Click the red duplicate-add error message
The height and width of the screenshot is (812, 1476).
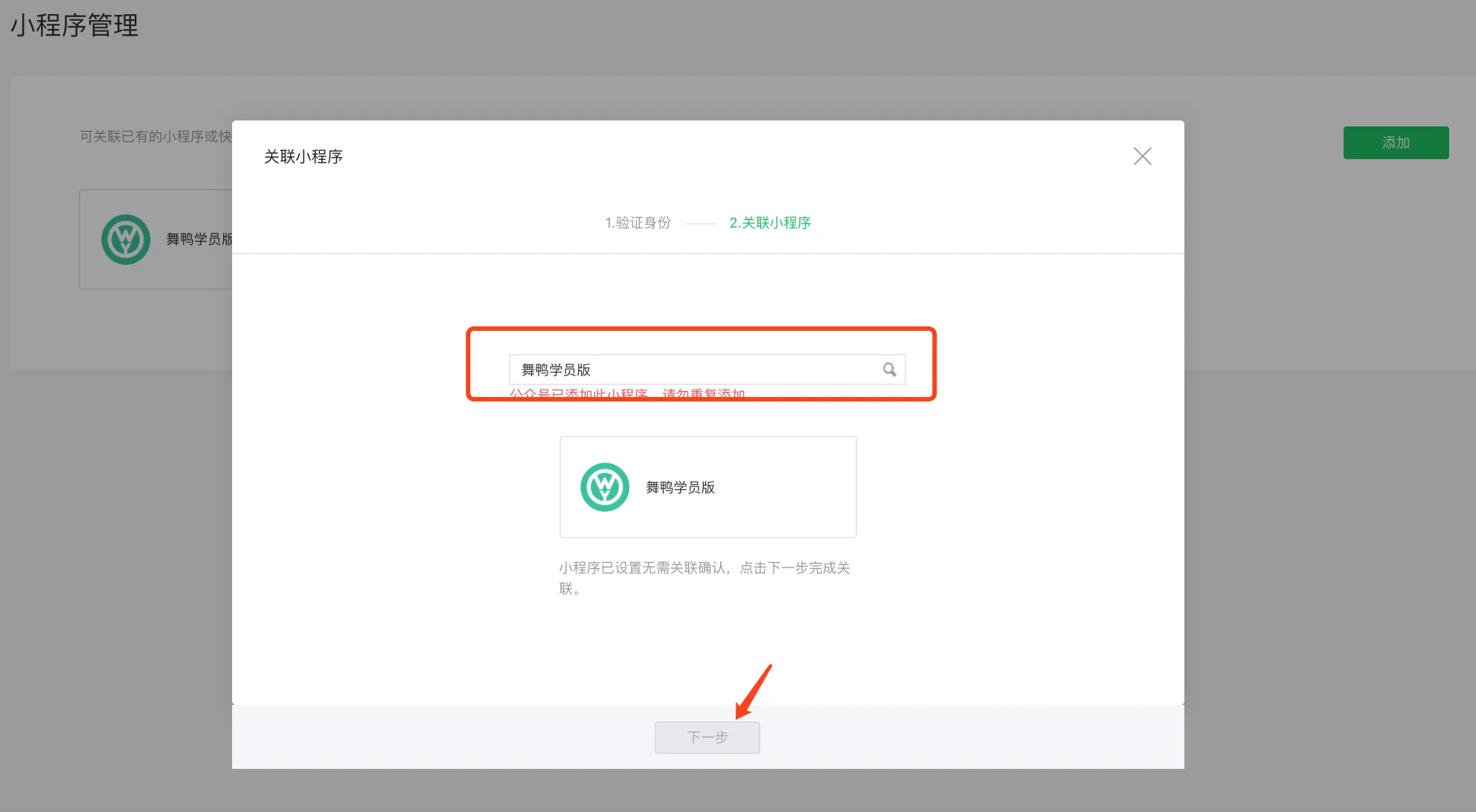pyautogui.click(x=626, y=393)
